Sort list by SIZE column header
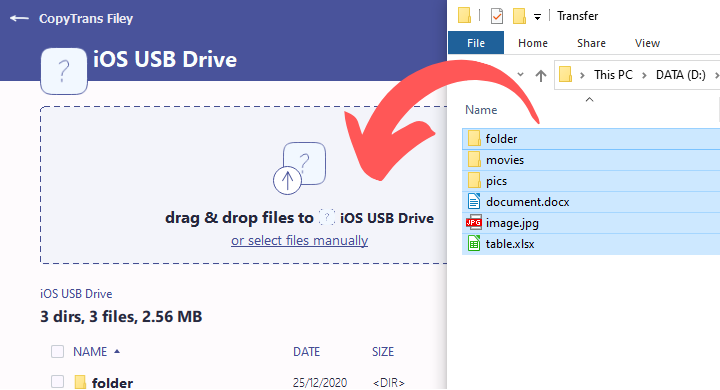Screen dimensions: 720x390 click(x=383, y=351)
